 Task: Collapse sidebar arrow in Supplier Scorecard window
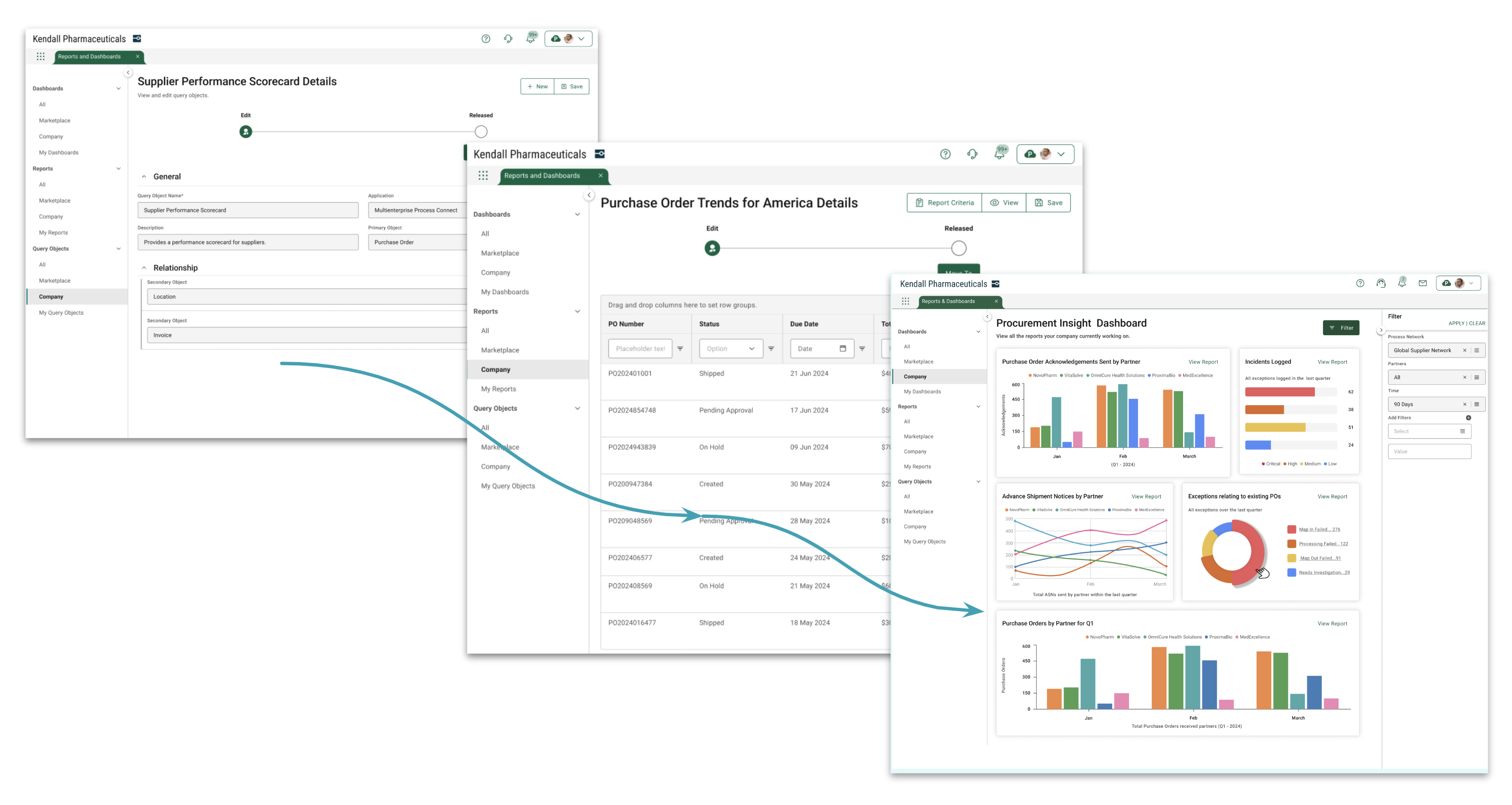128,73
